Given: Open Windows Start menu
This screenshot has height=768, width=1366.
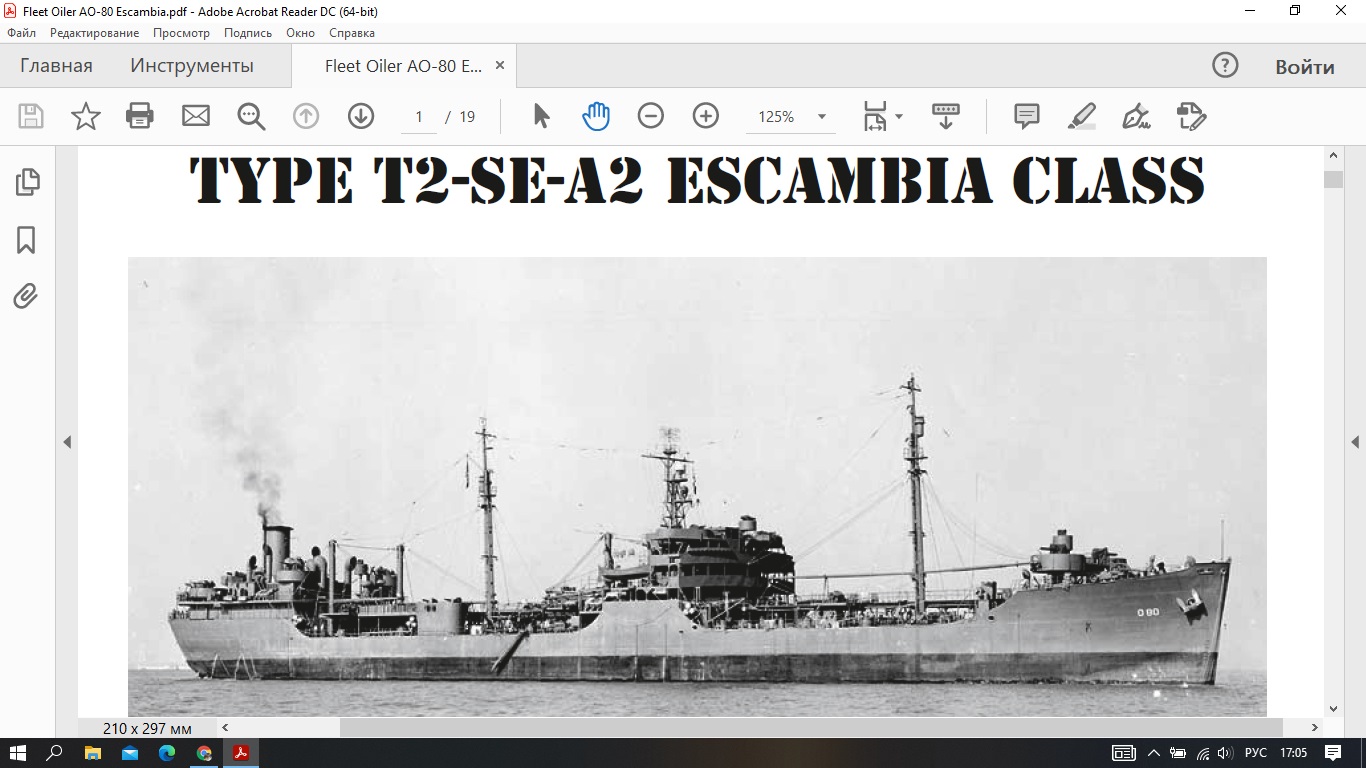Looking at the screenshot, I should click(x=18, y=753).
